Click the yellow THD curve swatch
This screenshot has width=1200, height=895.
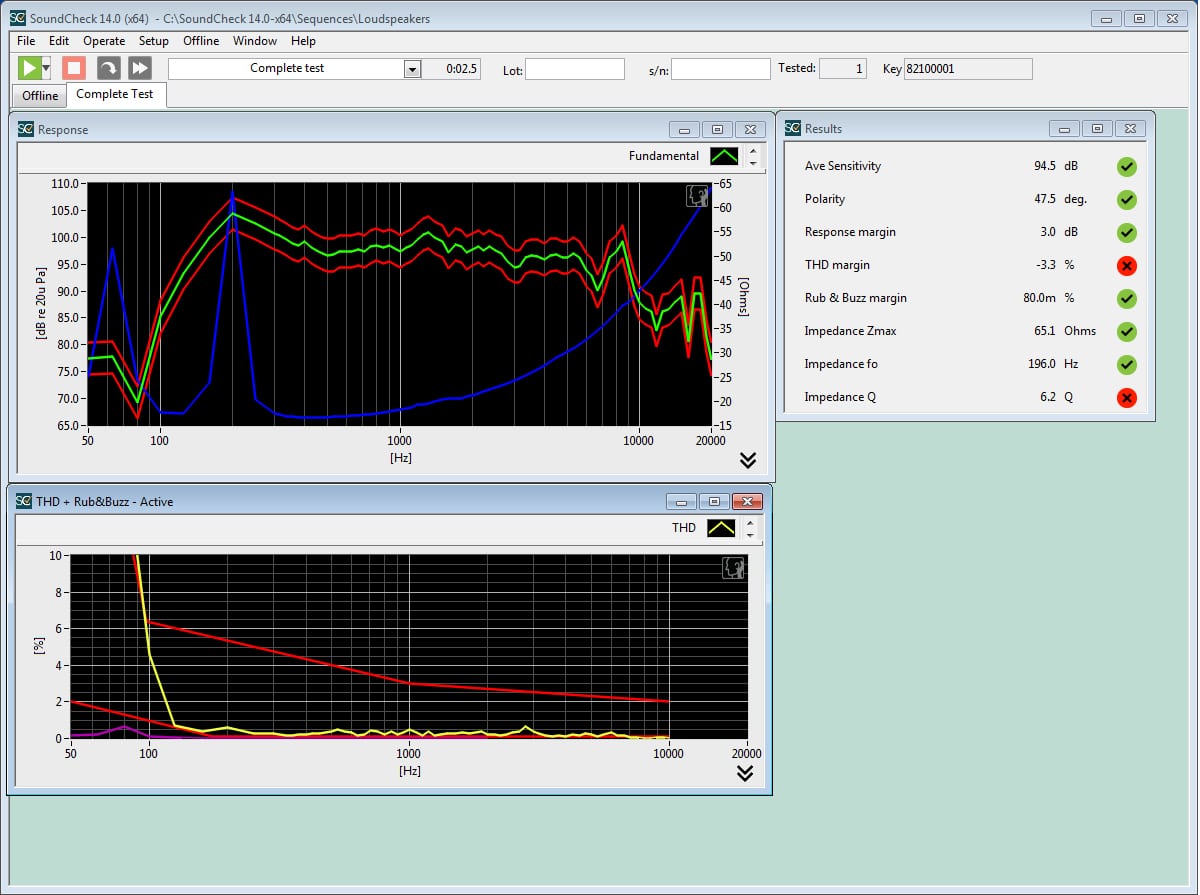click(x=721, y=528)
